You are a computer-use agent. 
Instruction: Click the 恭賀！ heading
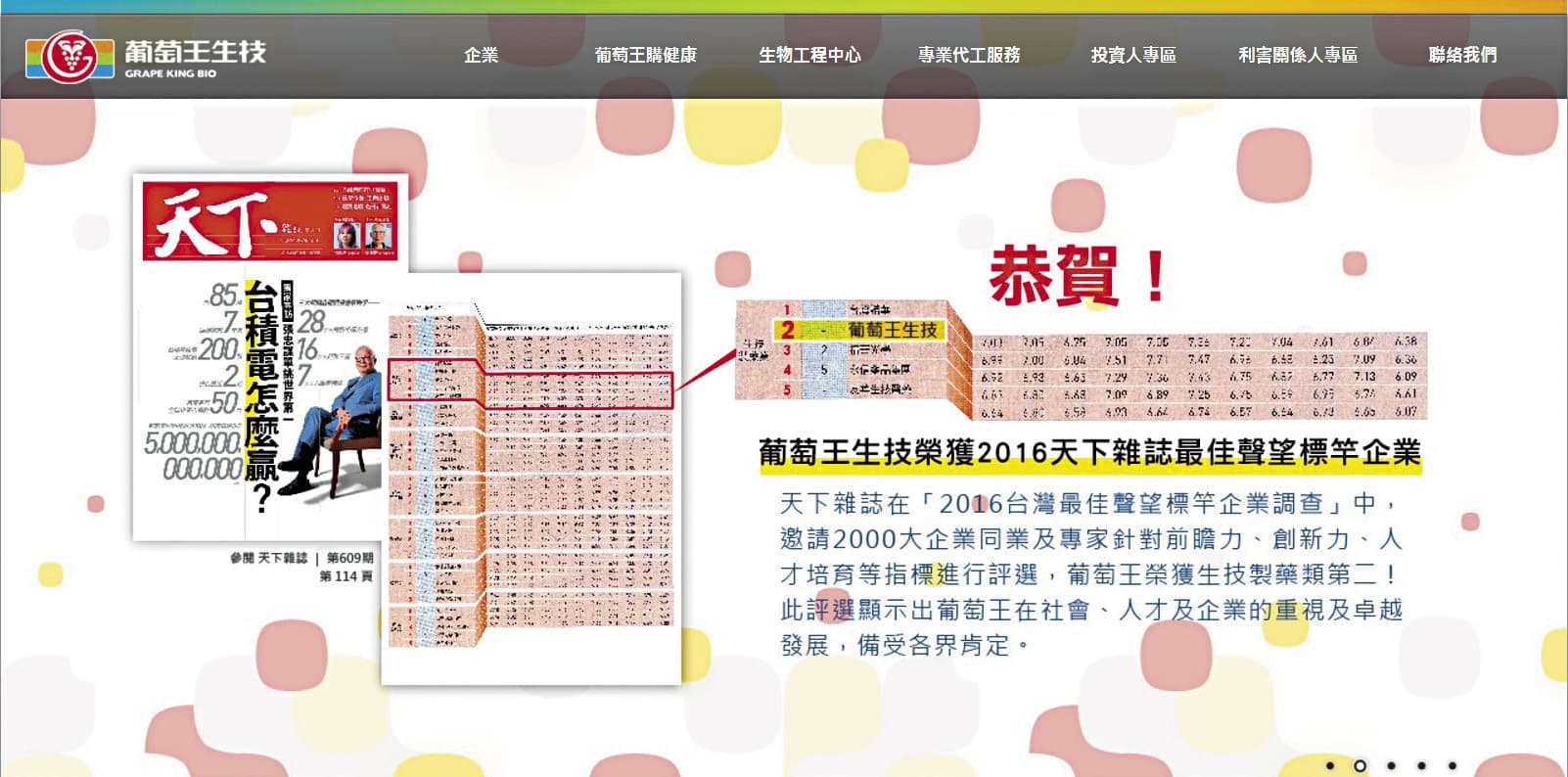[x=1078, y=275]
